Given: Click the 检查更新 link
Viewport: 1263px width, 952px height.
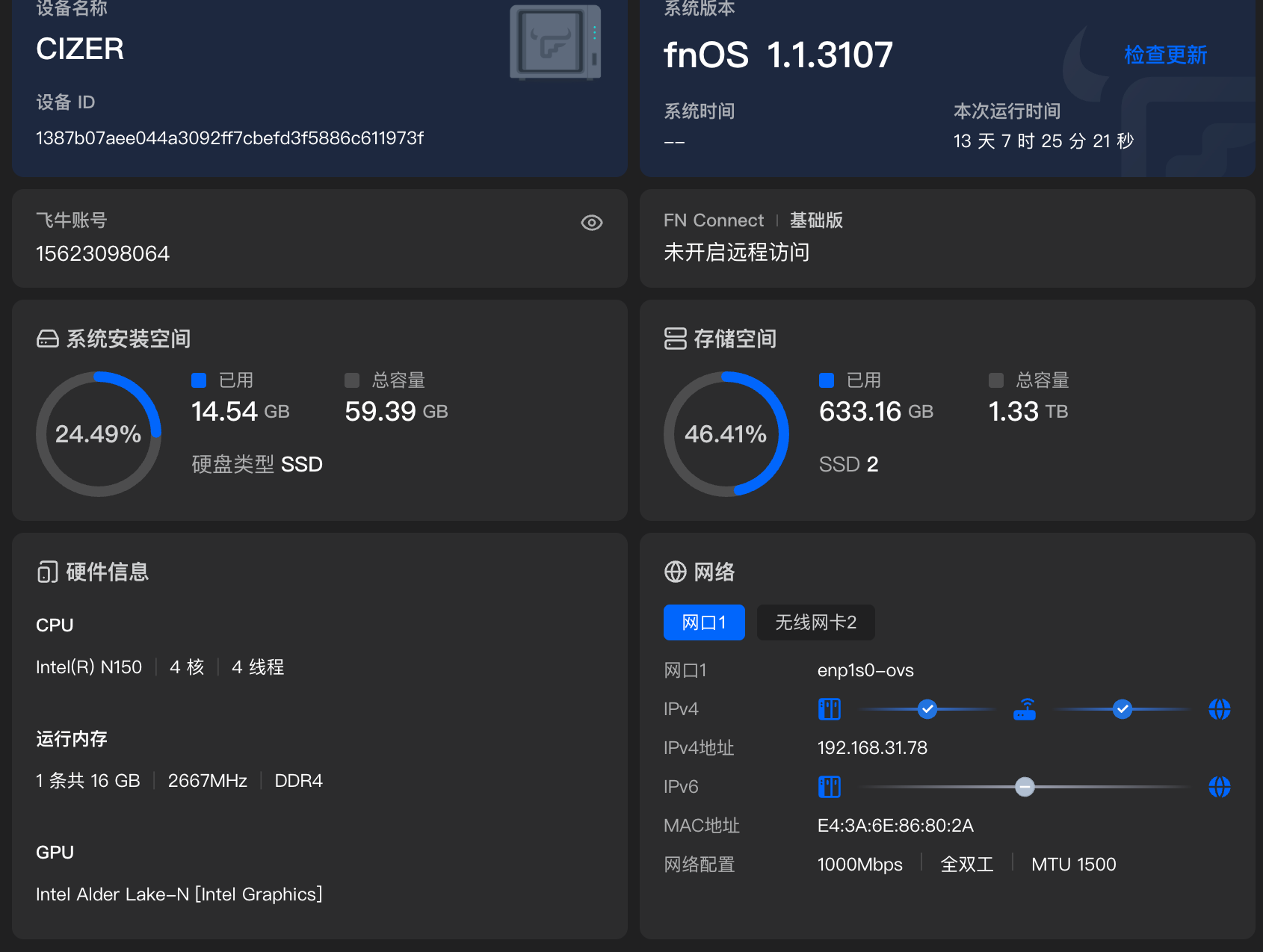Looking at the screenshot, I should 1165,55.
